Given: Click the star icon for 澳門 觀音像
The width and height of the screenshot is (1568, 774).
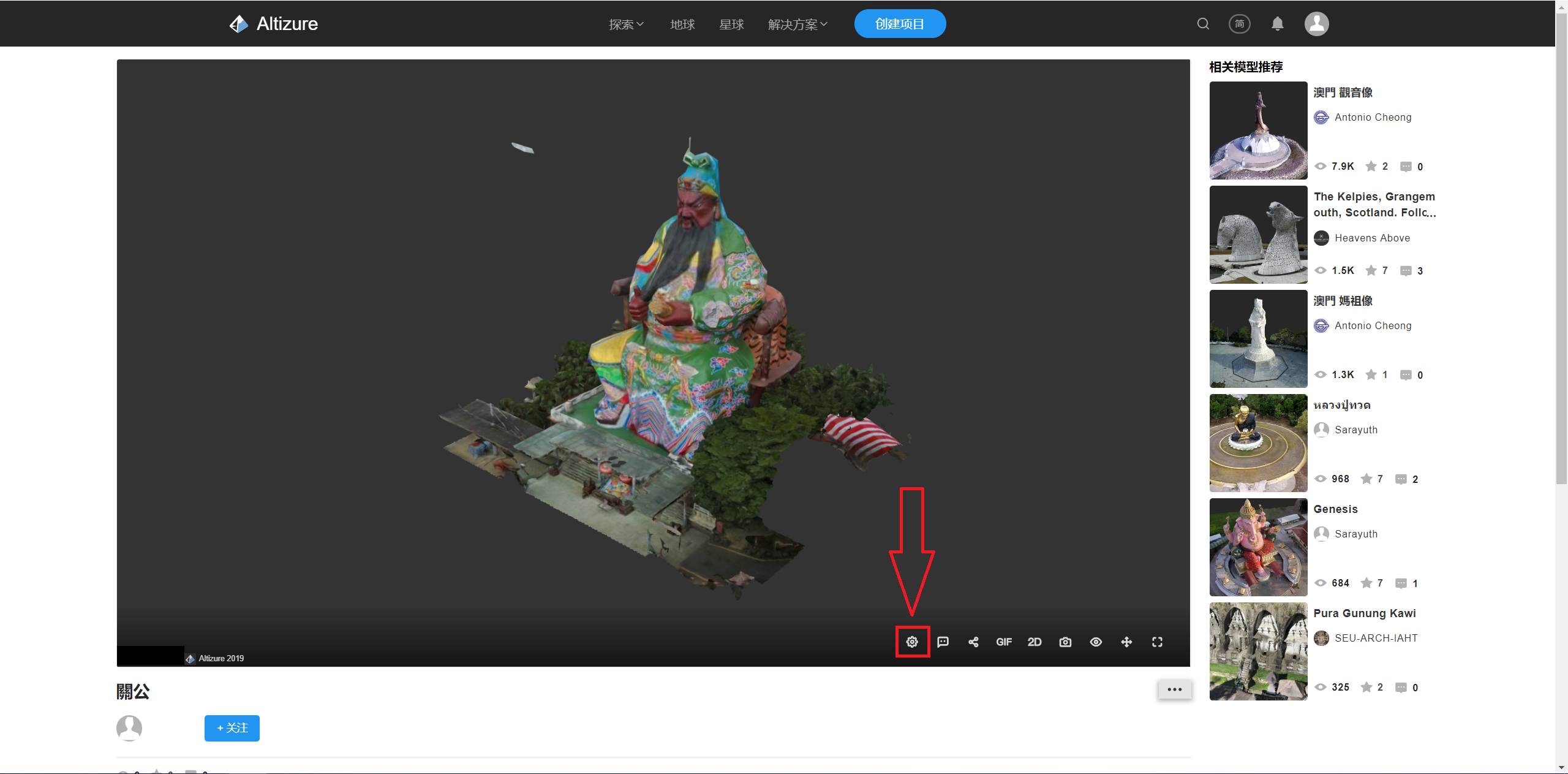Looking at the screenshot, I should pos(1371,166).
